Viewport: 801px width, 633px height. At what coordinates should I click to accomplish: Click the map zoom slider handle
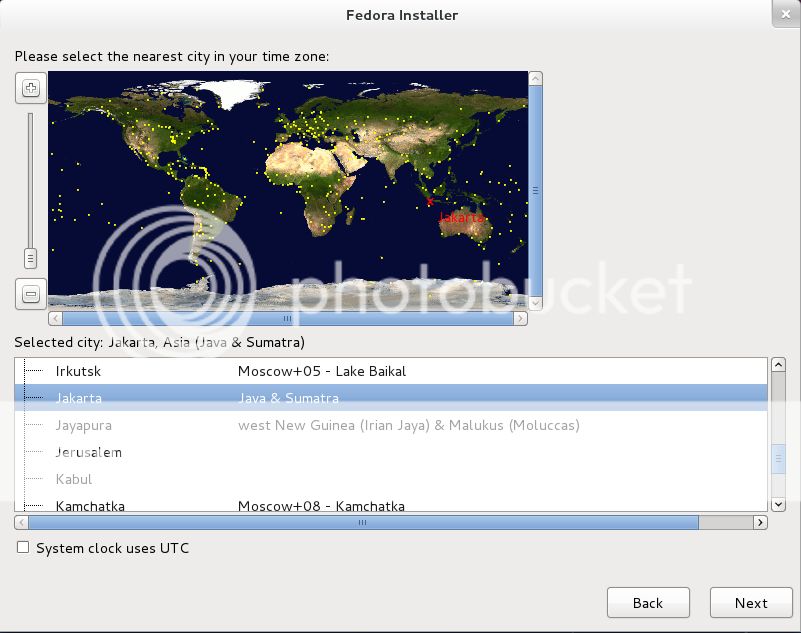(30, 259)
